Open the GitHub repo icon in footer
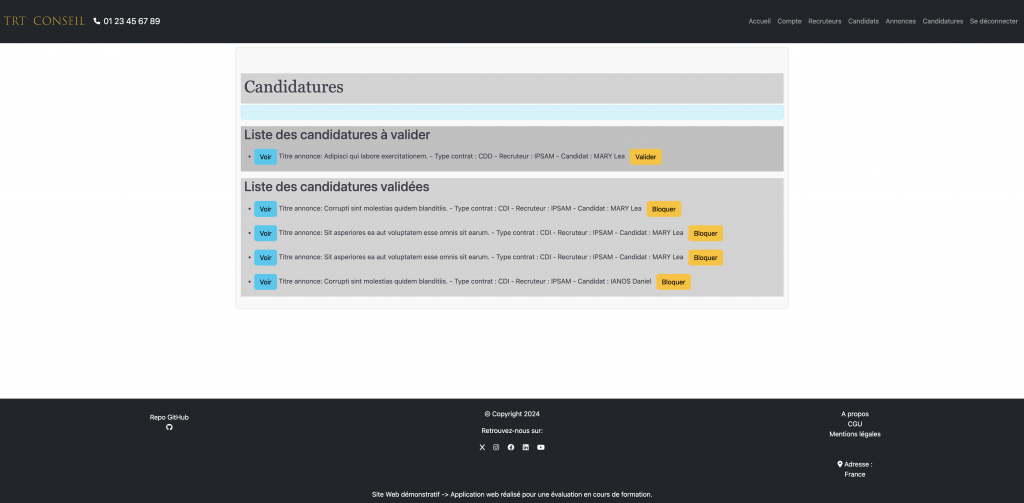This screenshot has height=503, width=1024. click(169, 427)
